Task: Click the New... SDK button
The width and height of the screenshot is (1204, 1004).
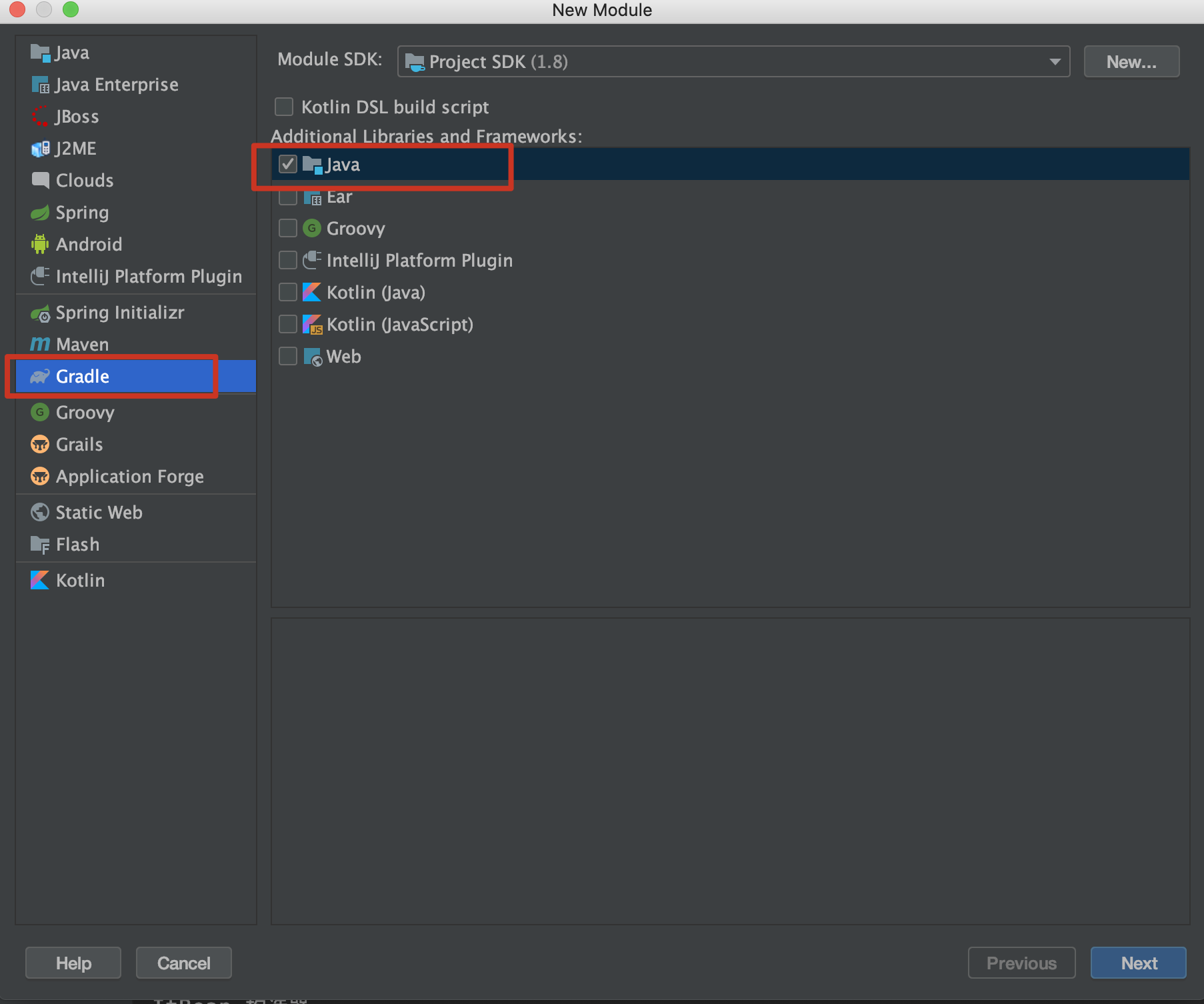Action: click(x=1131, y=61)
